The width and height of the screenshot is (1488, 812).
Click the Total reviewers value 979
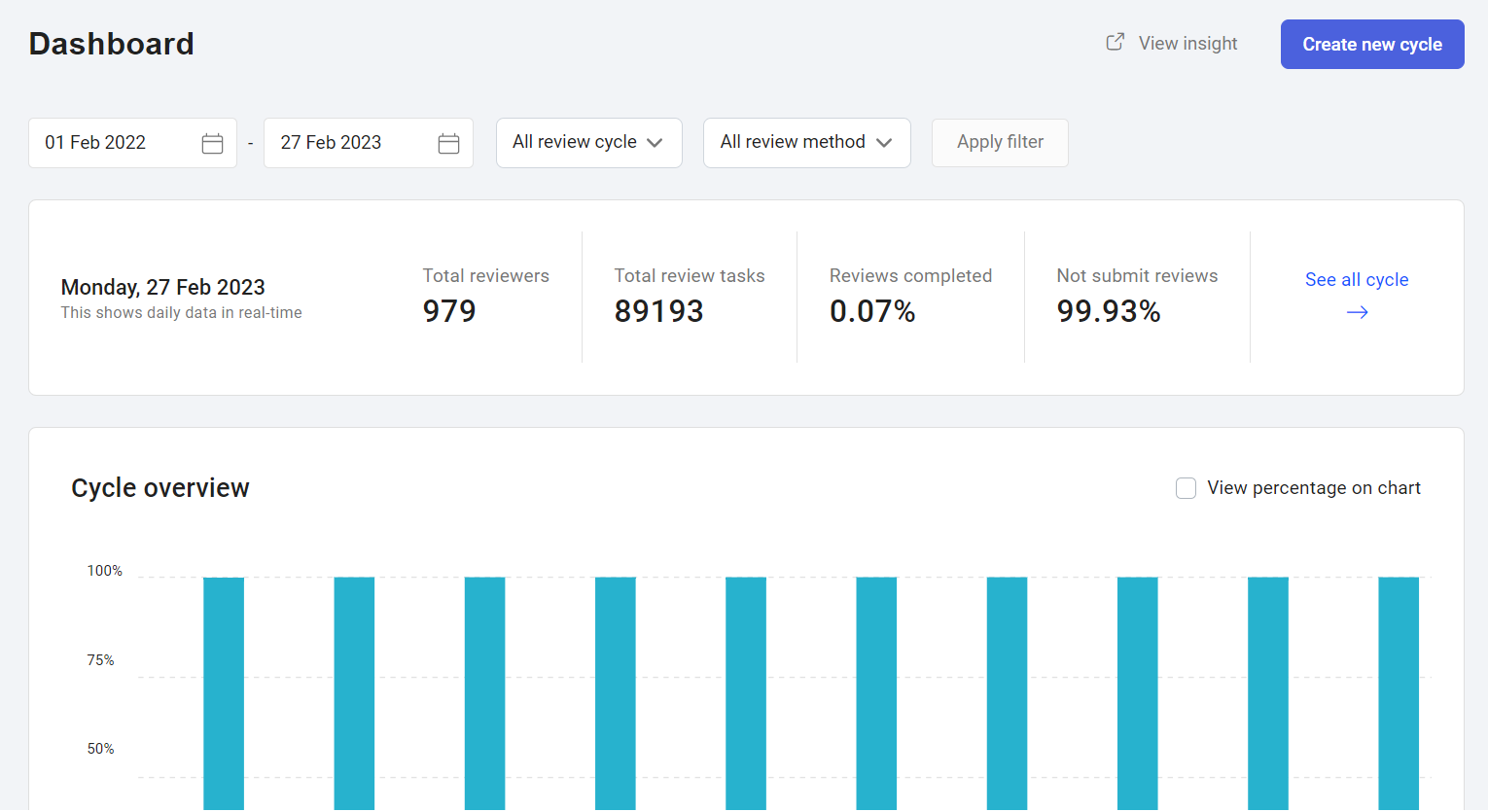(x=449, y=311)
